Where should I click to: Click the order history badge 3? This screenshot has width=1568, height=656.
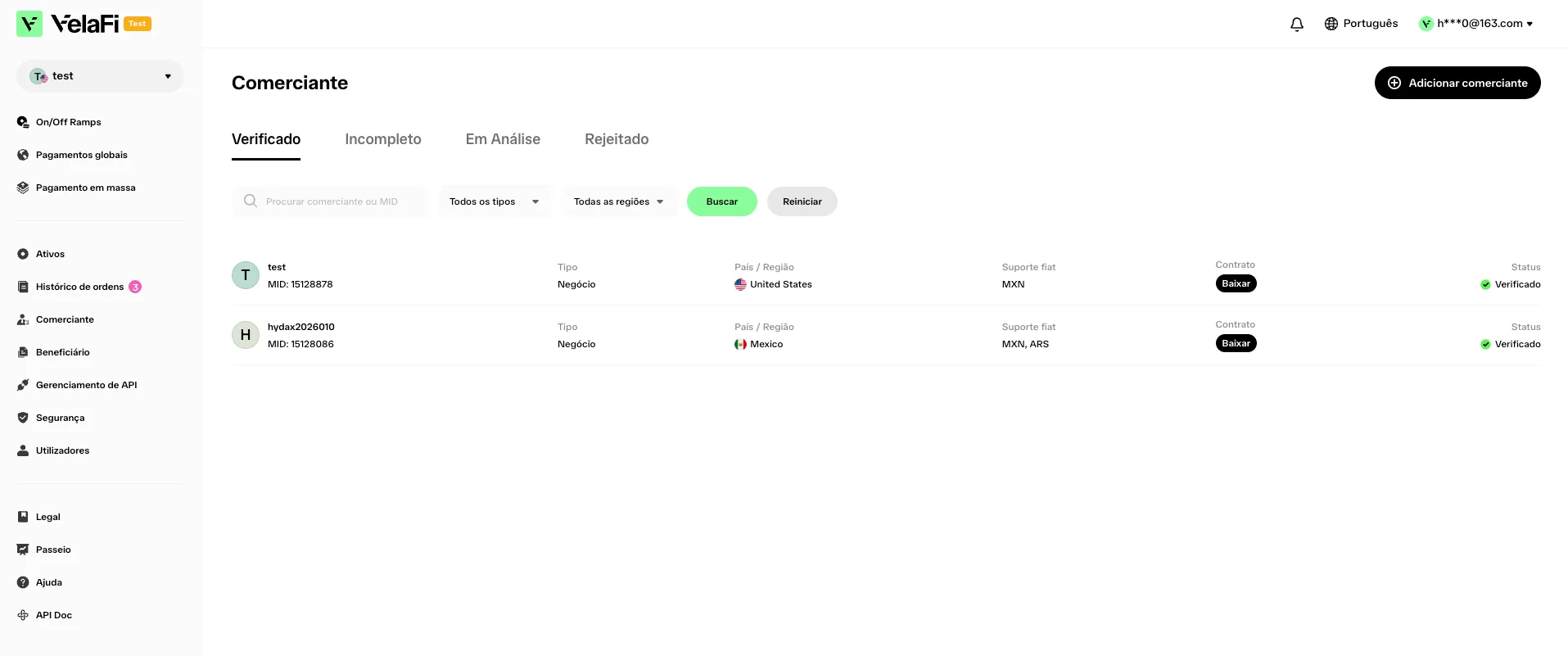[x=135, y=287]
